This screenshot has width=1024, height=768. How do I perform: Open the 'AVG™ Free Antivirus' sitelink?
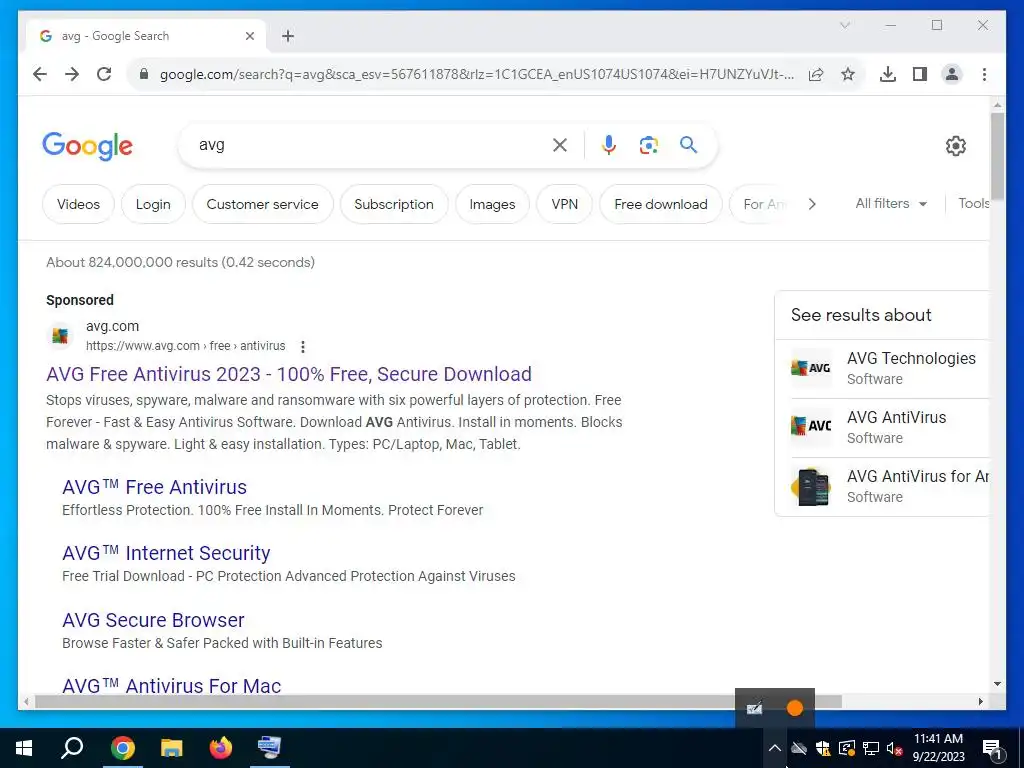(154, 487)
